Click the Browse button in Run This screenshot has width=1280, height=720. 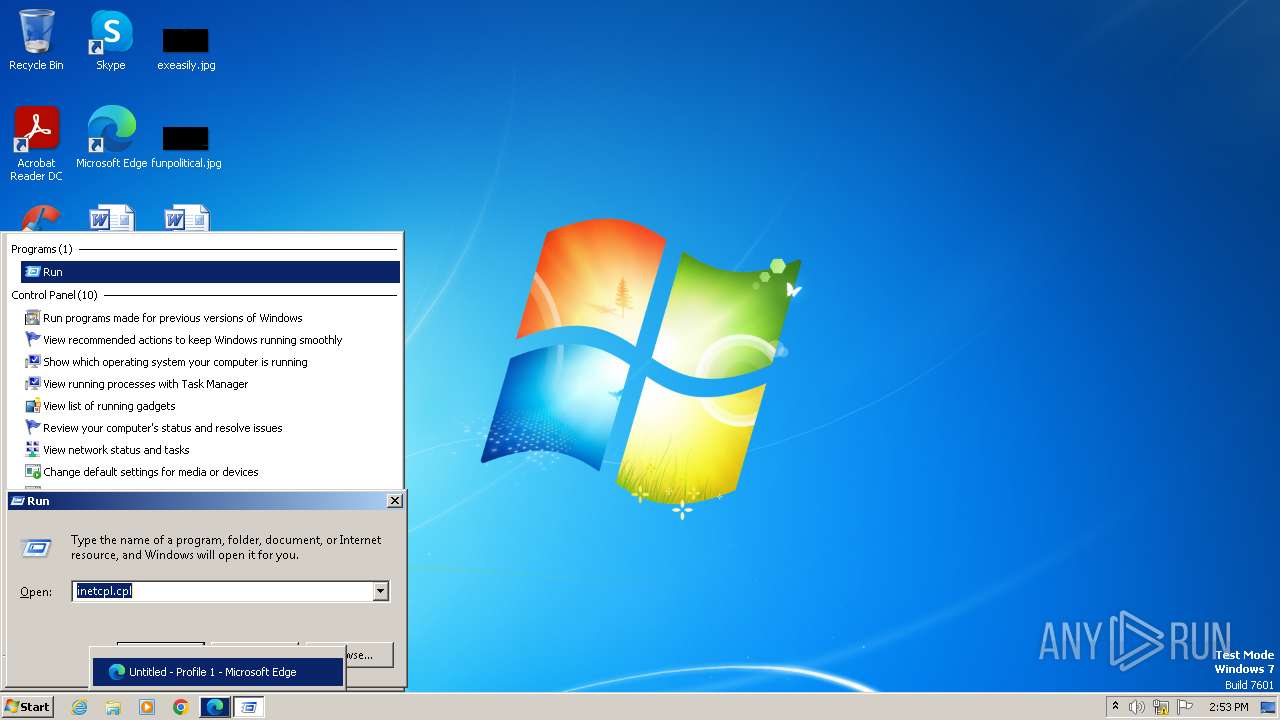[x=370, y=655]
